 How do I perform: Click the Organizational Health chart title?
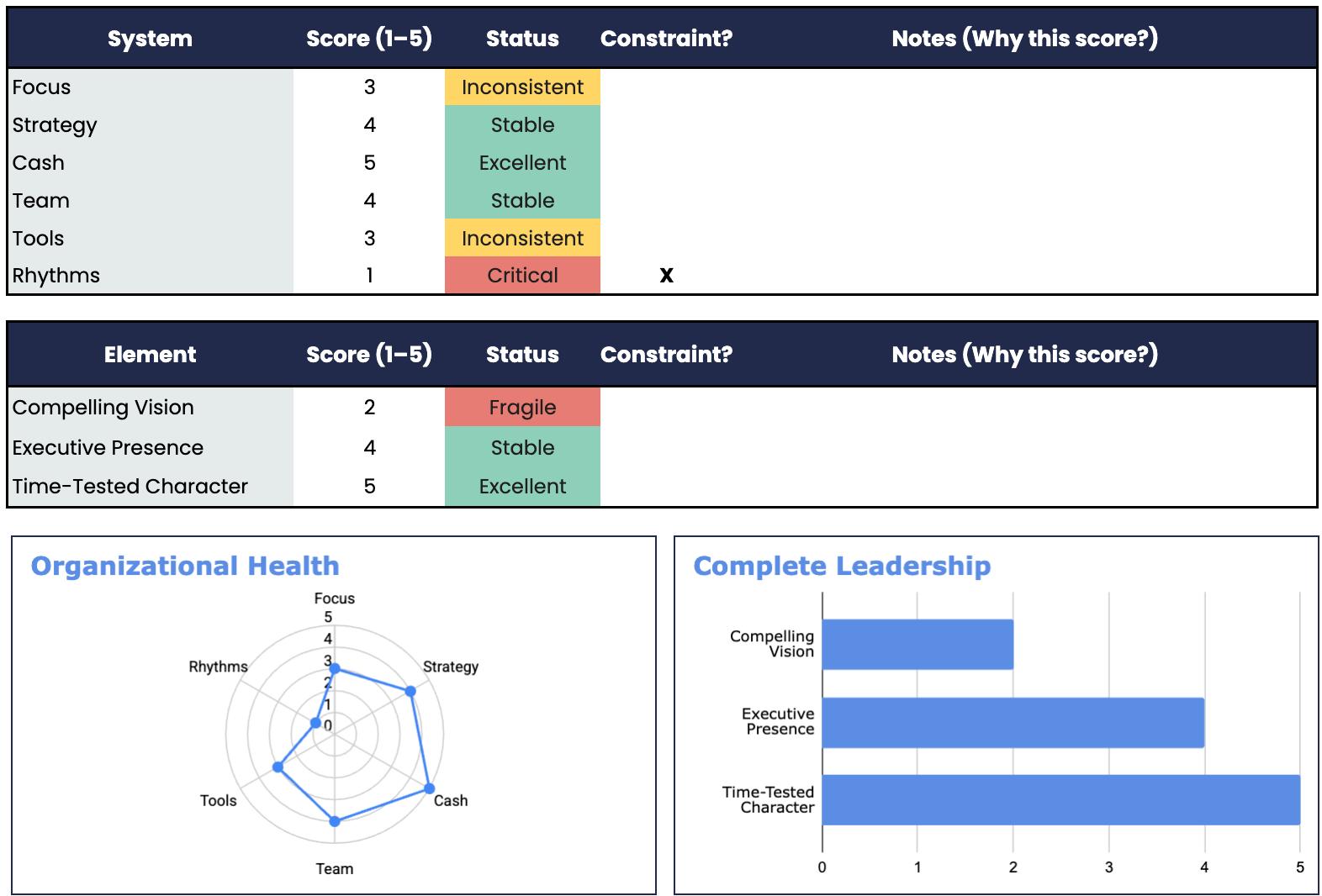coord(185,567)
